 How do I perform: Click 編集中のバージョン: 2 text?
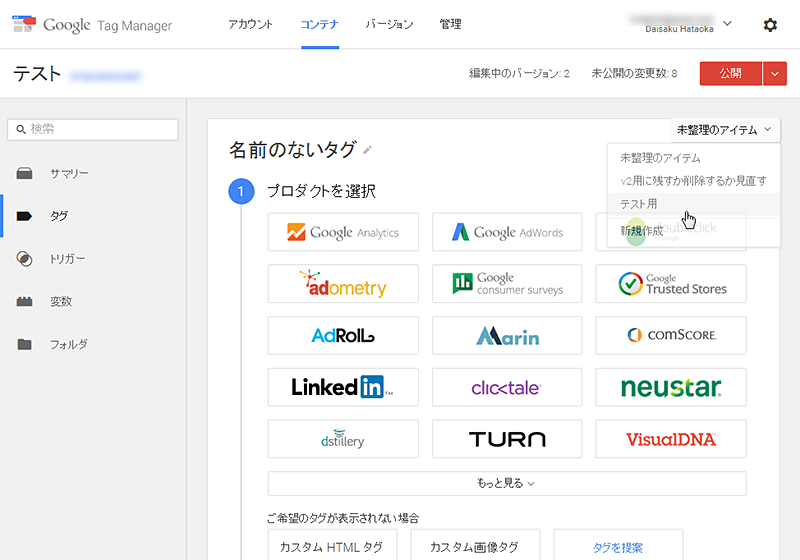click(519, 73)
